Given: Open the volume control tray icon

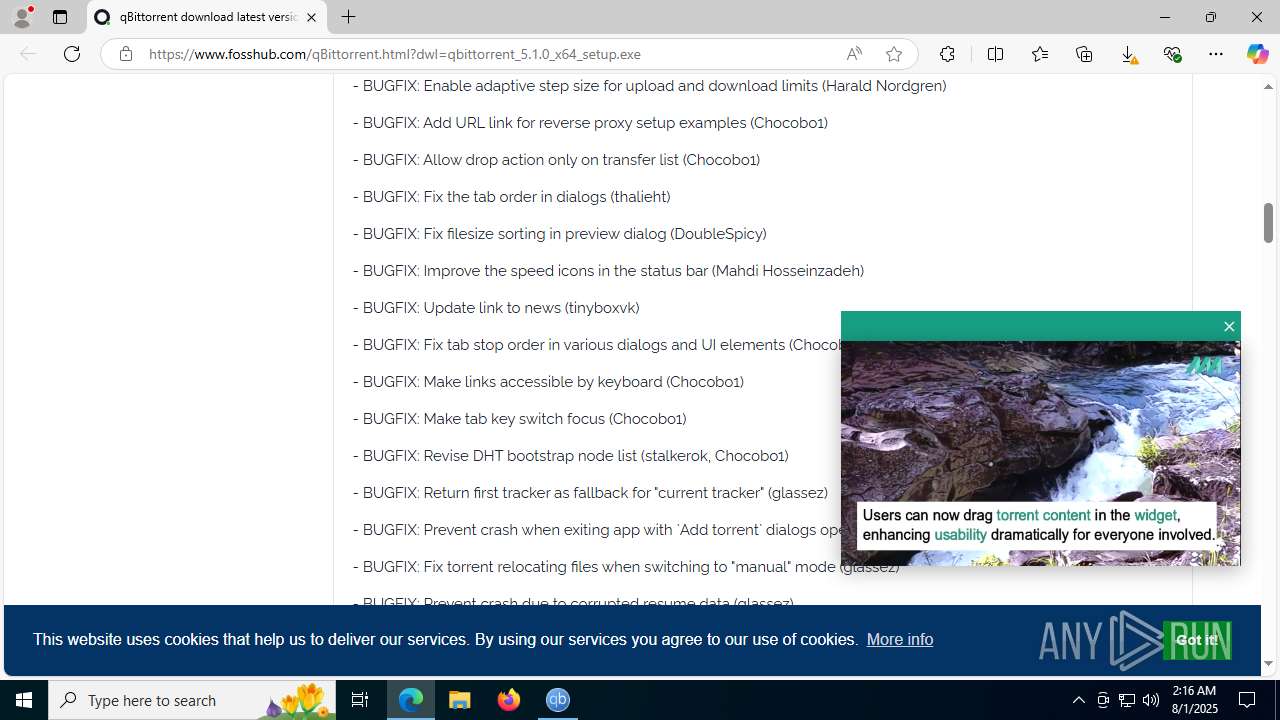Looking at the screenshot, I should pos(1151,700).
